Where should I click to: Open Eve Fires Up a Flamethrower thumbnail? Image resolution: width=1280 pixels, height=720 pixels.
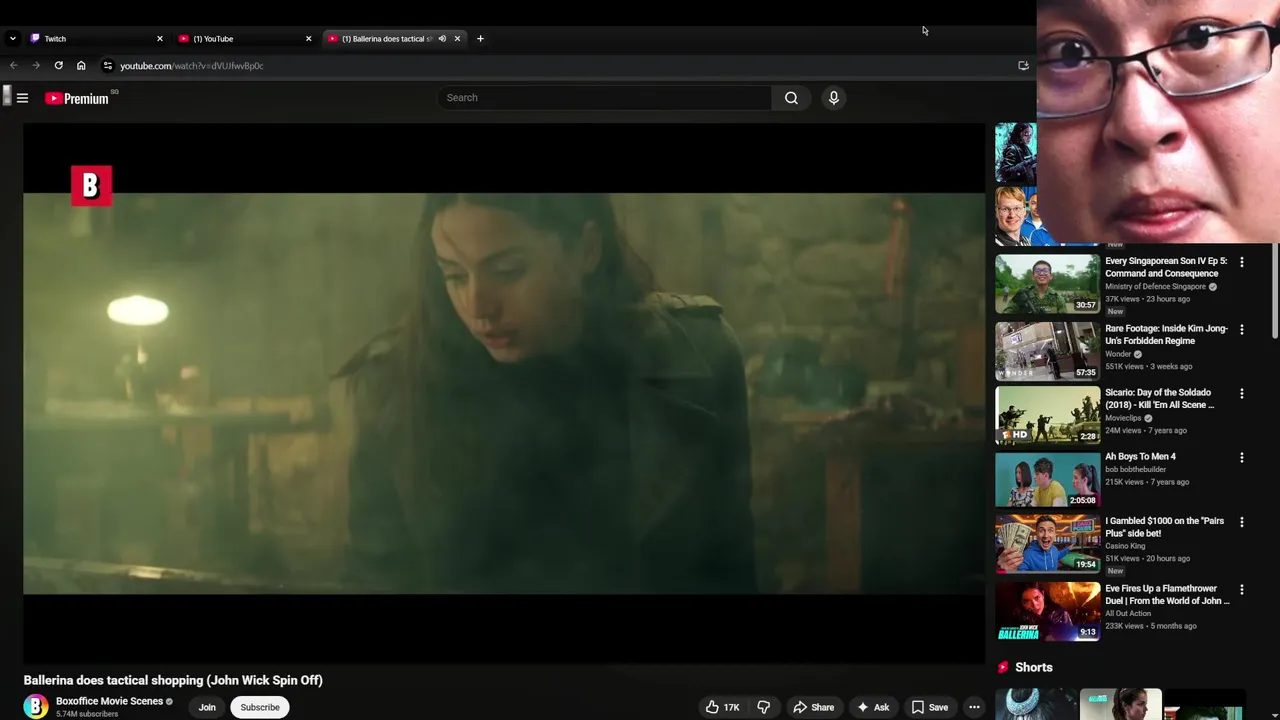pos(1047,611)
